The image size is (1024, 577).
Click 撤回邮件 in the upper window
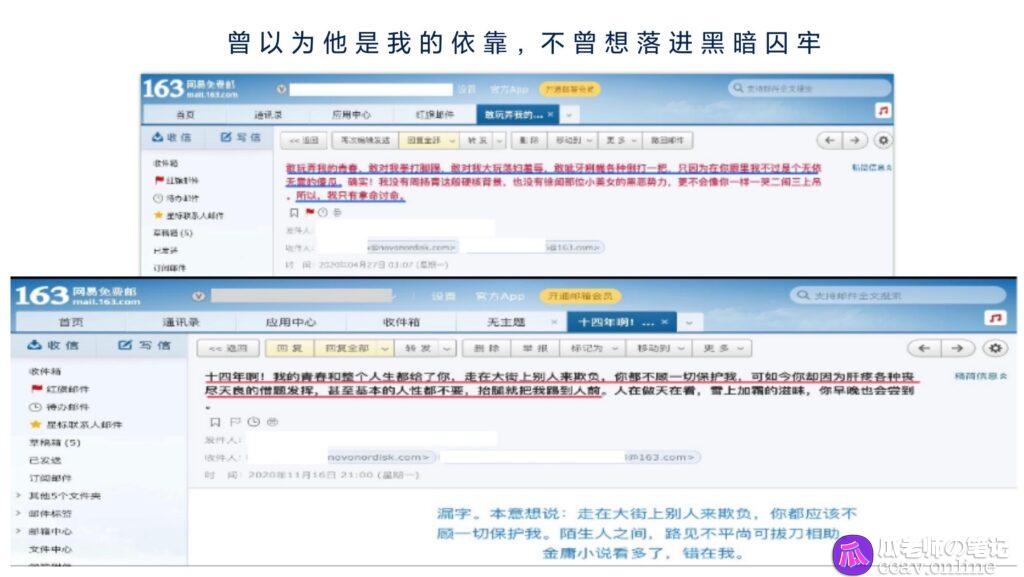pyautogui.click(x=667, y=140)
